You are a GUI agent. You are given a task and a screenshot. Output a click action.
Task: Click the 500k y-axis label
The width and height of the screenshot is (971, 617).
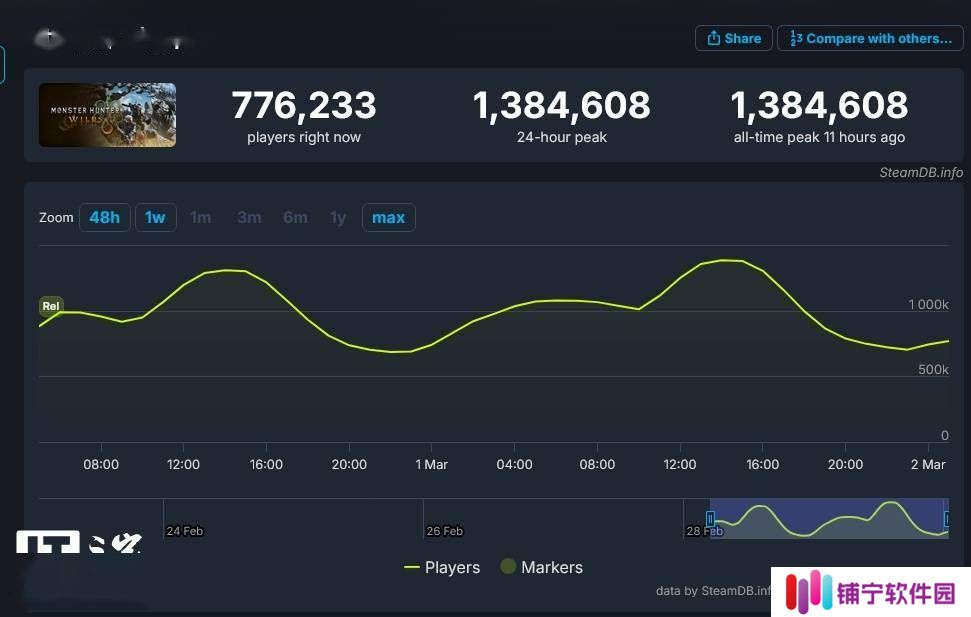(933, 370)
